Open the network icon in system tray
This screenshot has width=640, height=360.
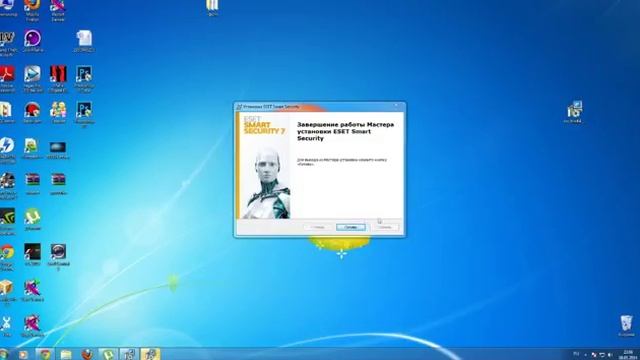(602, 355)
